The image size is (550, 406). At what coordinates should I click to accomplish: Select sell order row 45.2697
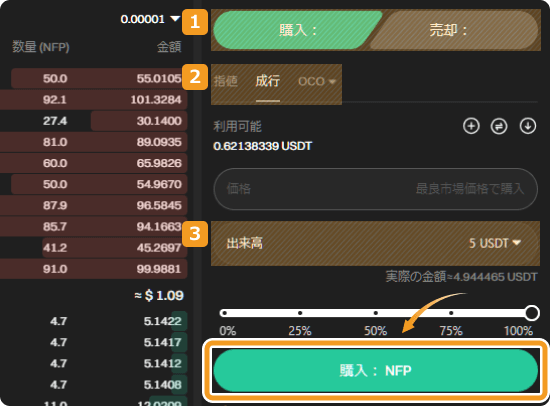[x=94, y=248]
